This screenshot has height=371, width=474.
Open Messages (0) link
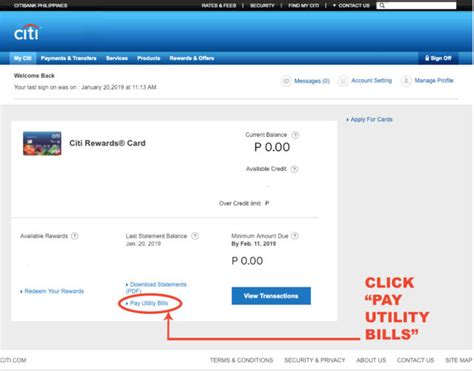(x=312, y=81)
